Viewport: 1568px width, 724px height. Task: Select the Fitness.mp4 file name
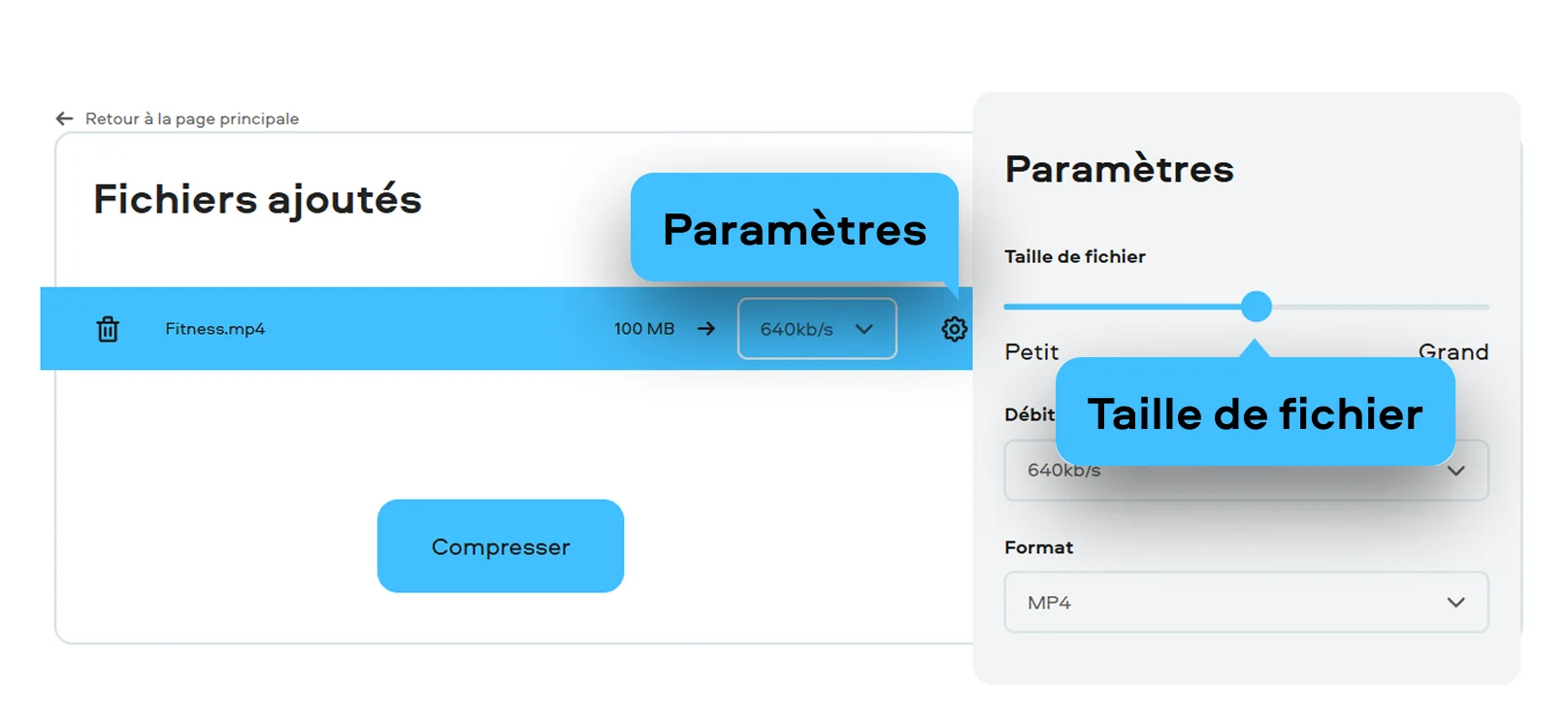point(214,329)
